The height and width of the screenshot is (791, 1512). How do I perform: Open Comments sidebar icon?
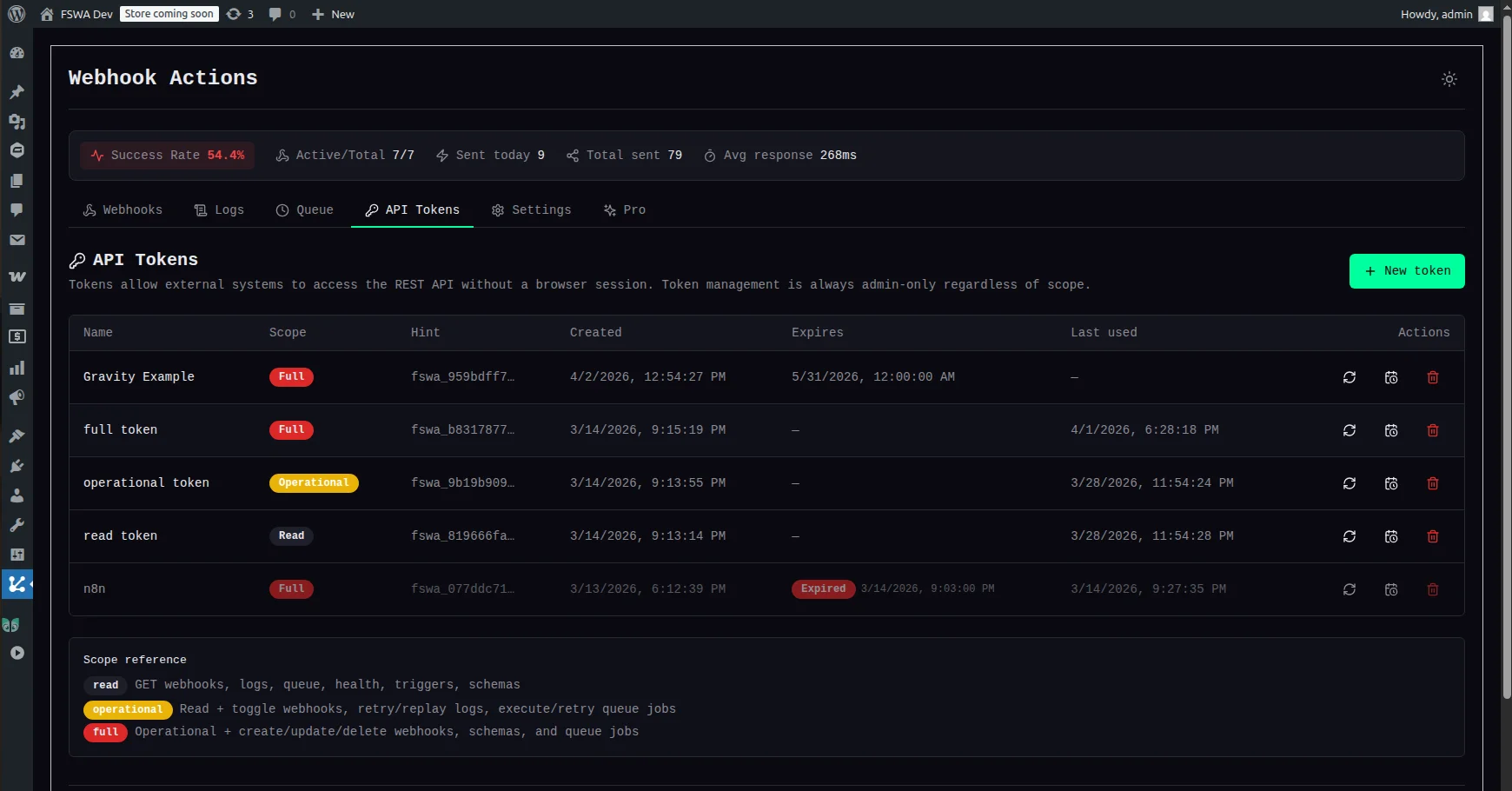pos(17,210)
